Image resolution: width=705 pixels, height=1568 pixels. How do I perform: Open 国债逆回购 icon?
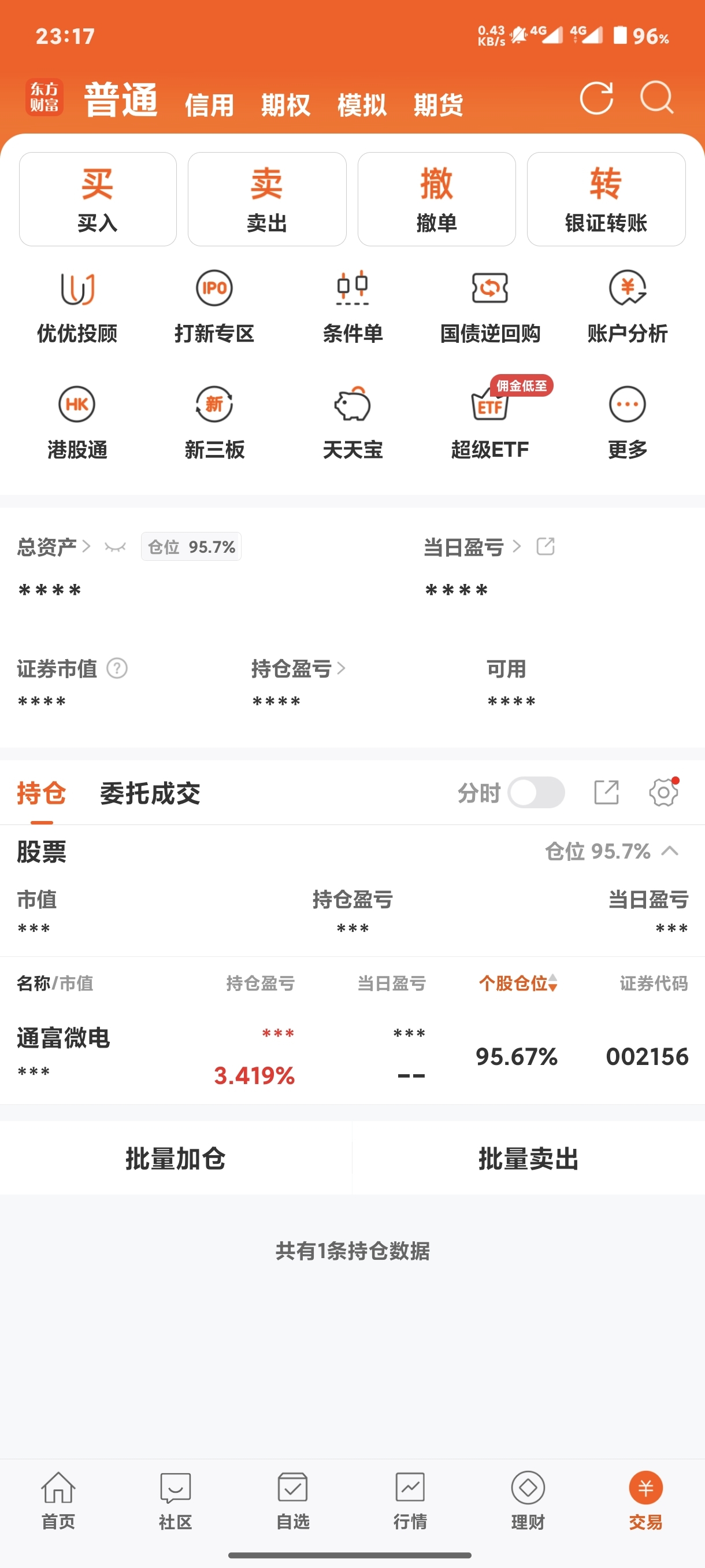click(489, 288)
